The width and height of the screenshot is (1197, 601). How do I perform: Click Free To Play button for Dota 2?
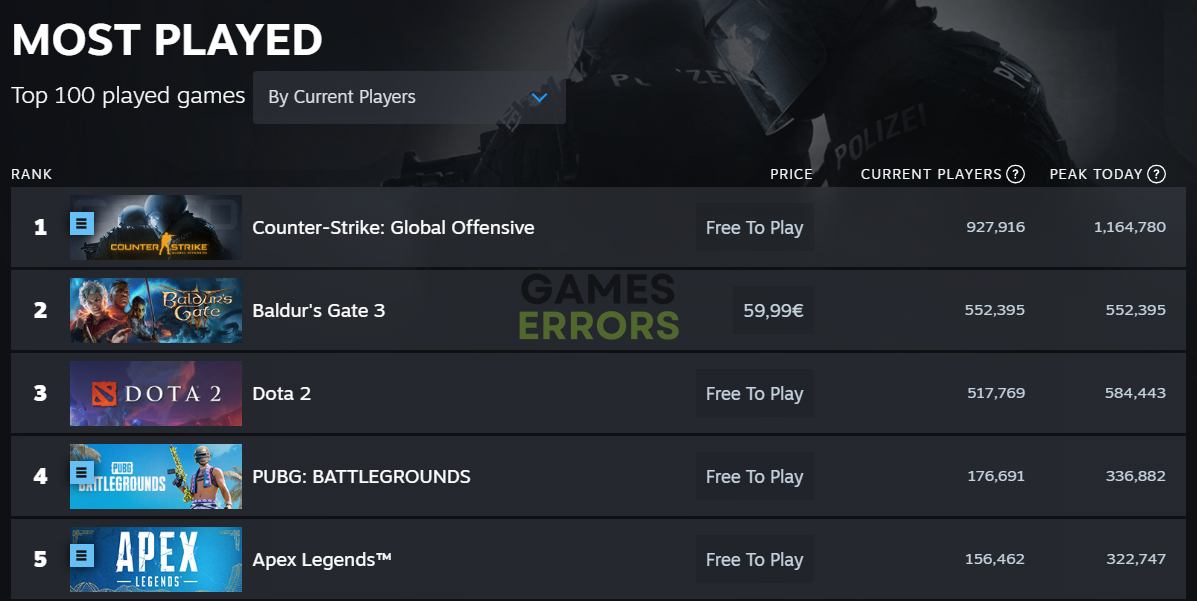click(x=754, y=393)
